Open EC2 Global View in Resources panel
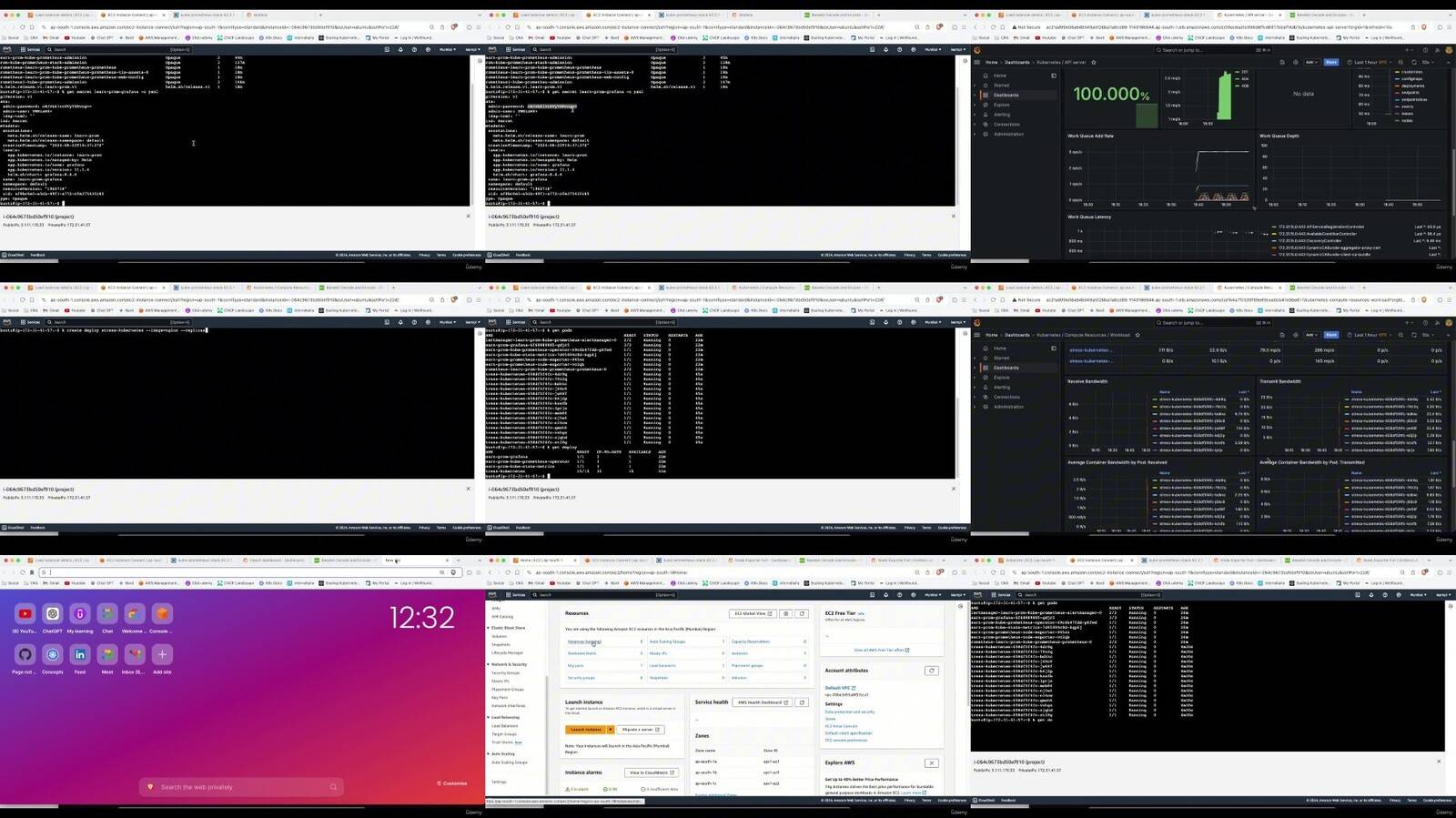1456x818 pixels. [x=753, y=613]
